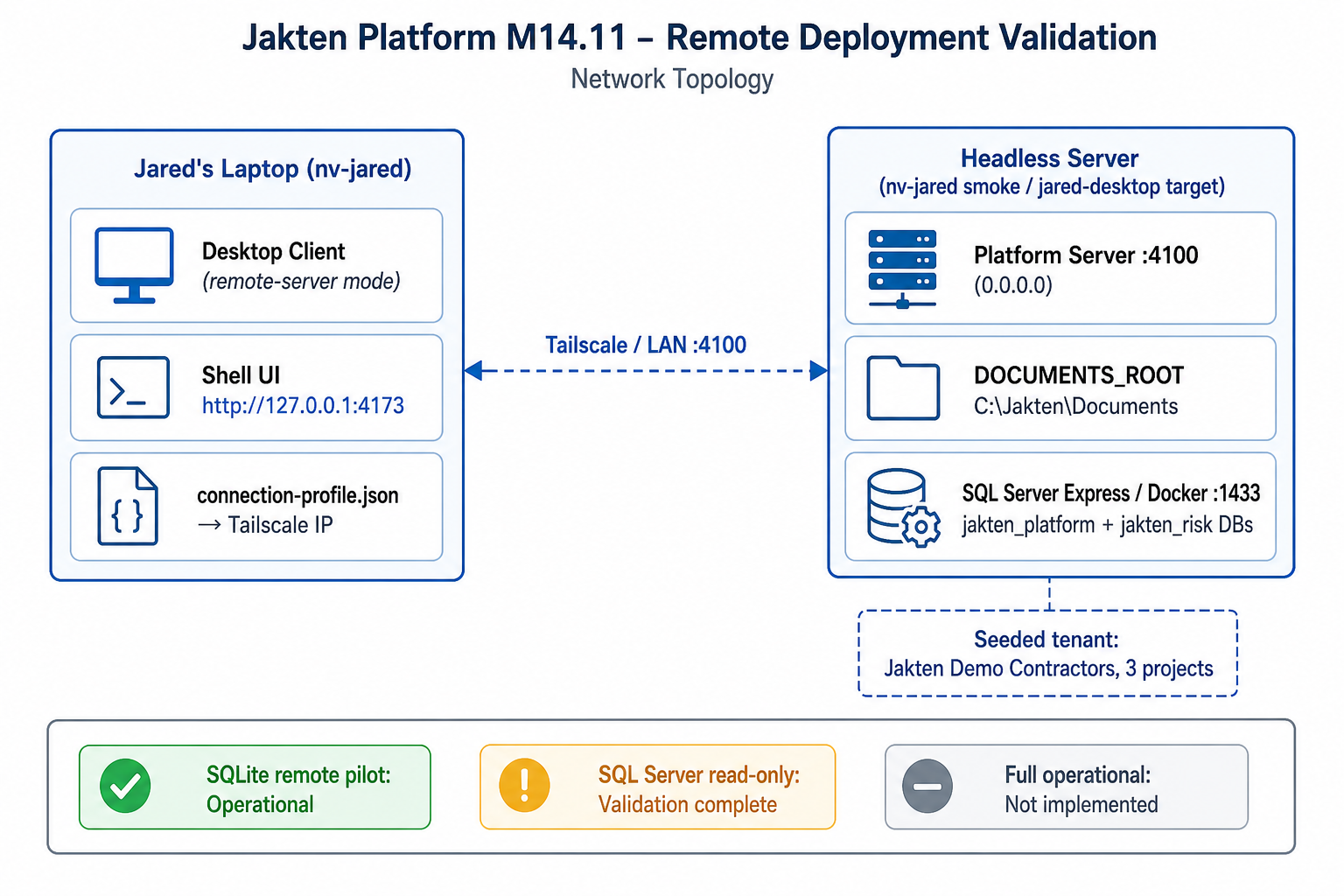Click the Validation complete text

[x=688, y=805]
